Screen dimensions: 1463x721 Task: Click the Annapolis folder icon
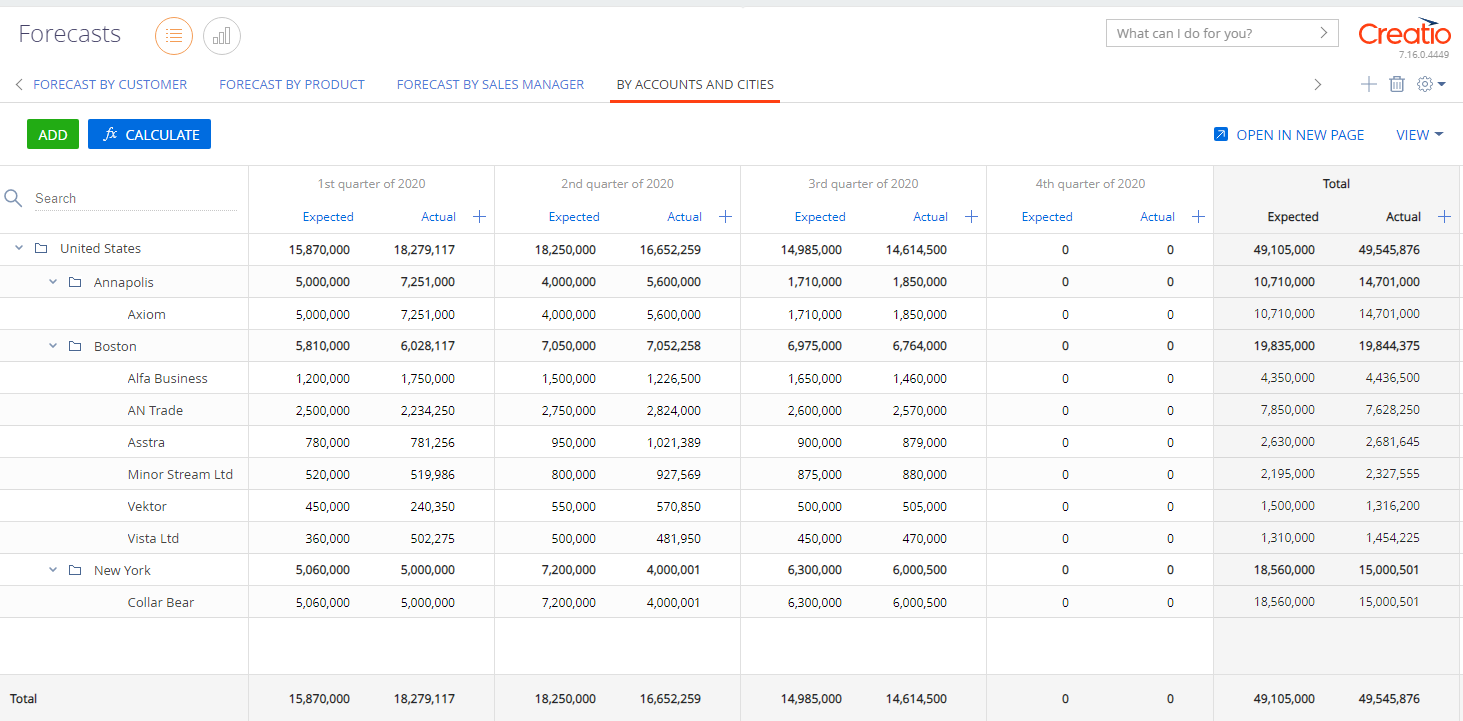tap(75, 282)
